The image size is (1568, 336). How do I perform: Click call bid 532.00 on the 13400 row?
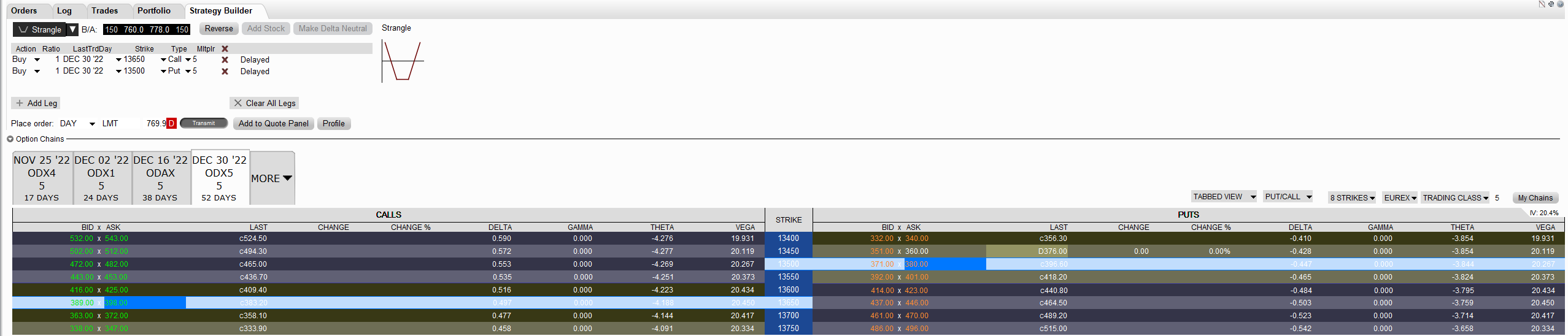pos(82,239)
